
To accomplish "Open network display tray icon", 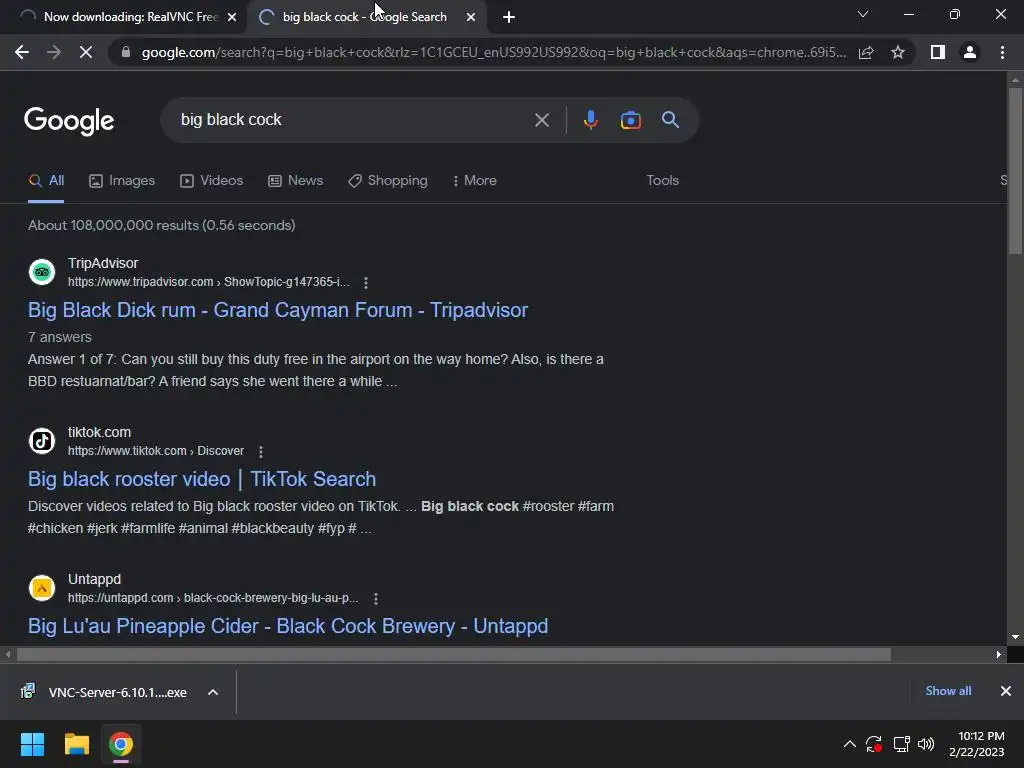I will tap(901, 744).
